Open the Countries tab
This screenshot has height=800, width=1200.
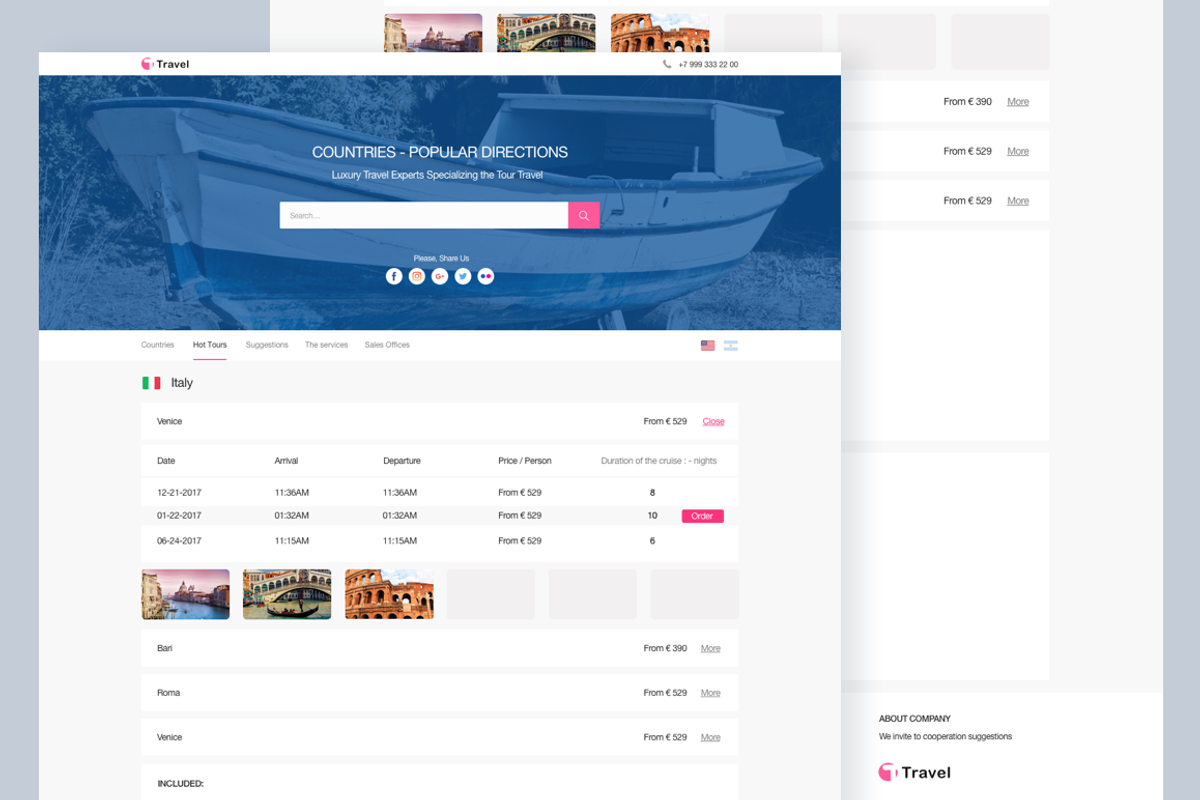(x=158, y=345)
